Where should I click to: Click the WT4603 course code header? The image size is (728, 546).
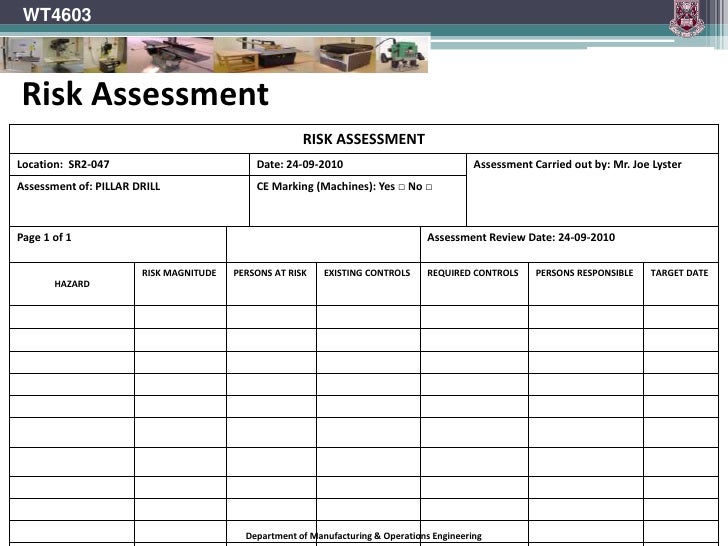pyautogui.click(x=57, y=15)
